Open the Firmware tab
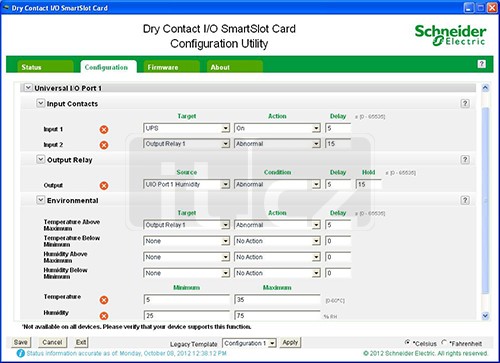 [171, 67]
